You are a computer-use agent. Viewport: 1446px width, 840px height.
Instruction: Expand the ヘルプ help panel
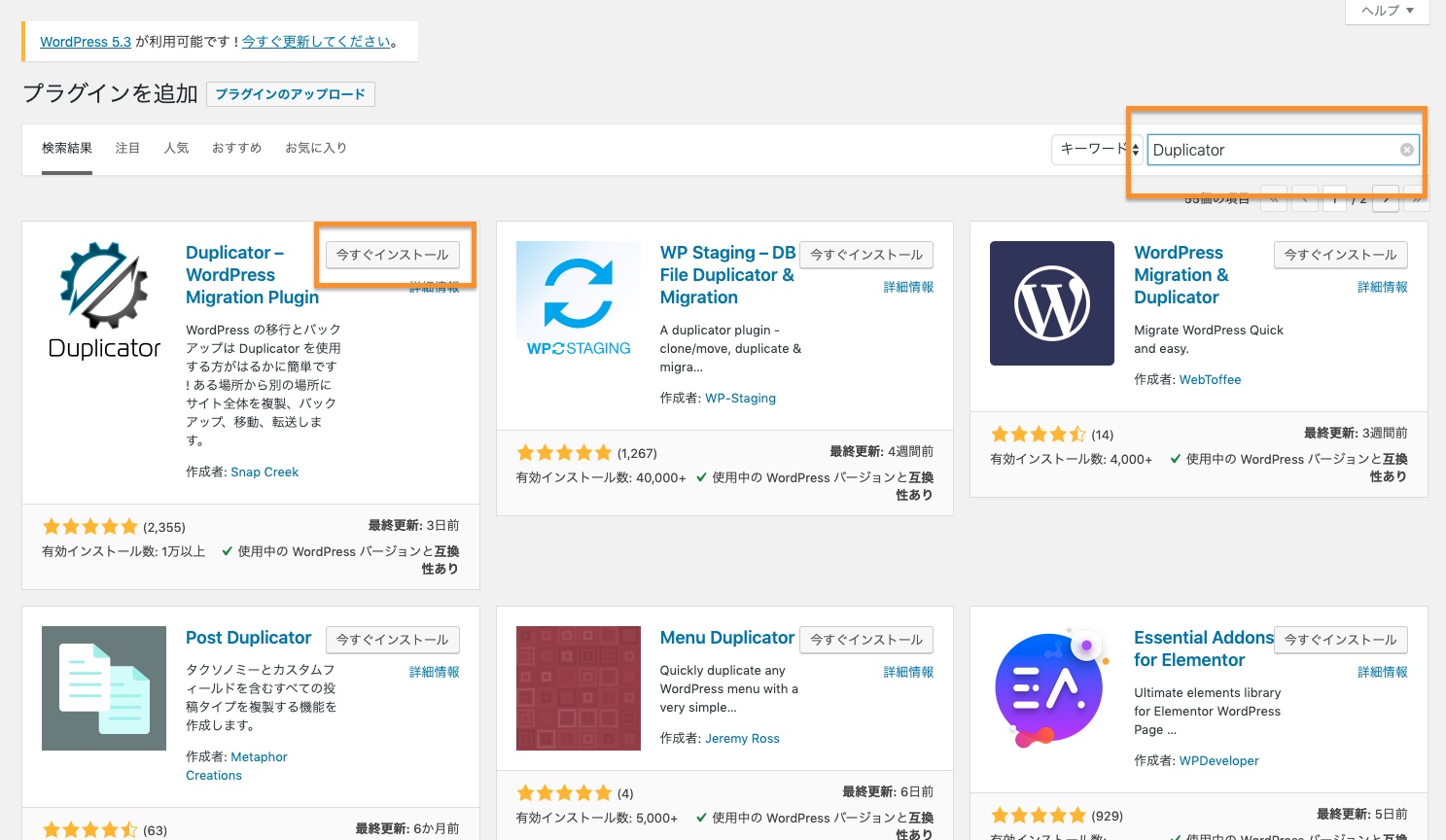[1387, 11]
